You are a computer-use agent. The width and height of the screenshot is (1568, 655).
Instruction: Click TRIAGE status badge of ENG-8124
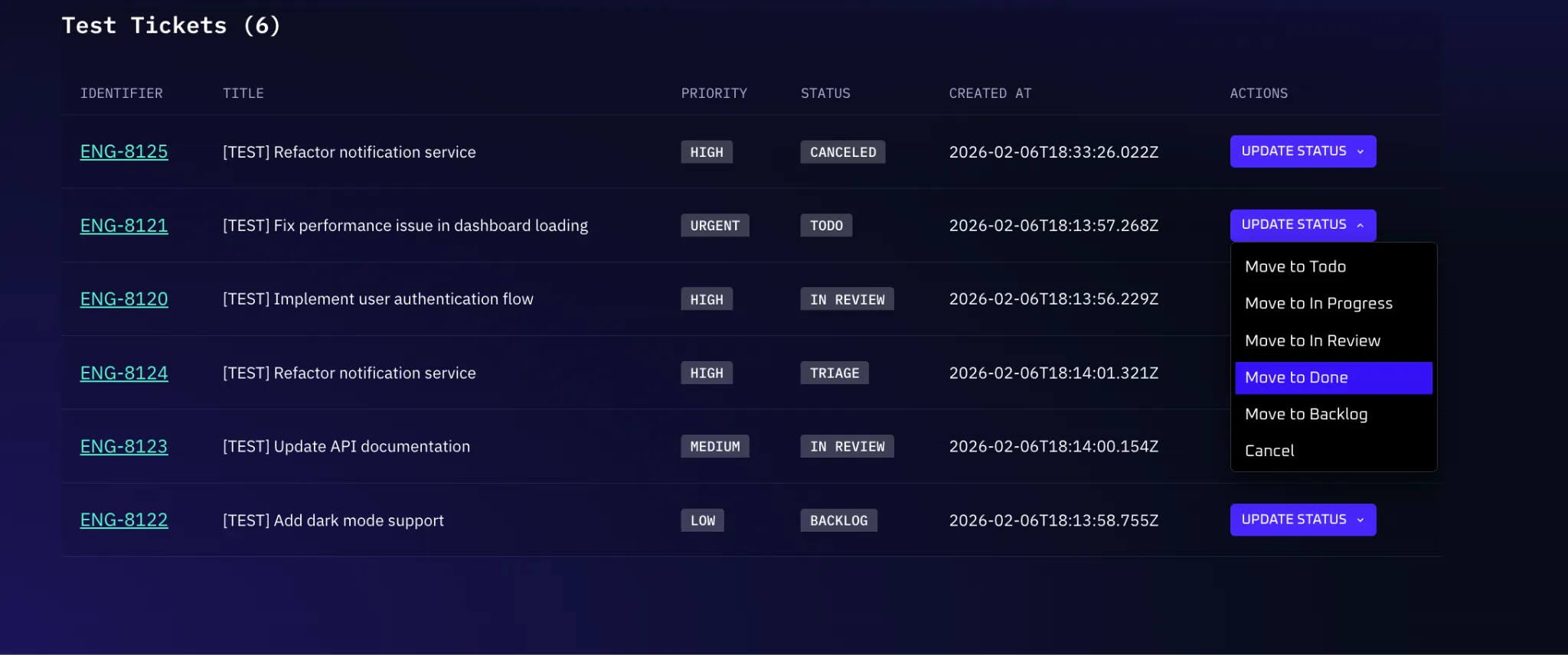coord(835,373)
